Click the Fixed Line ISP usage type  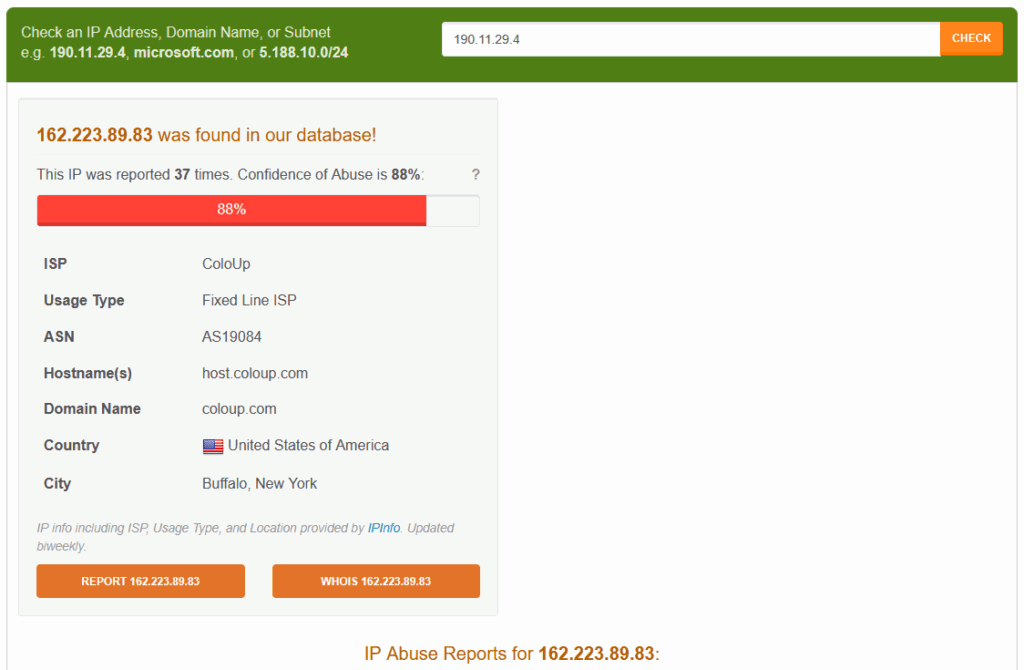point(249,300)
